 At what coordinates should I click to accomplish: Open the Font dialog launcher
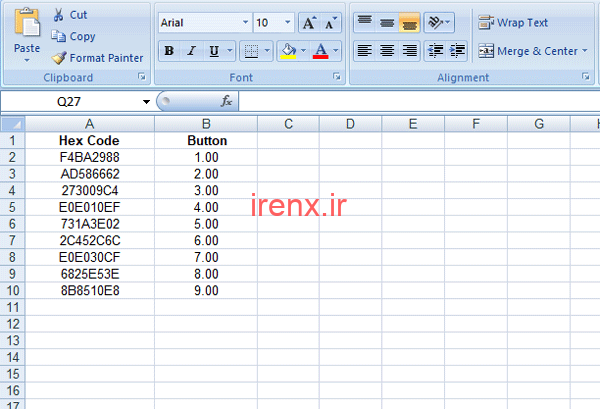pos(337,78)
